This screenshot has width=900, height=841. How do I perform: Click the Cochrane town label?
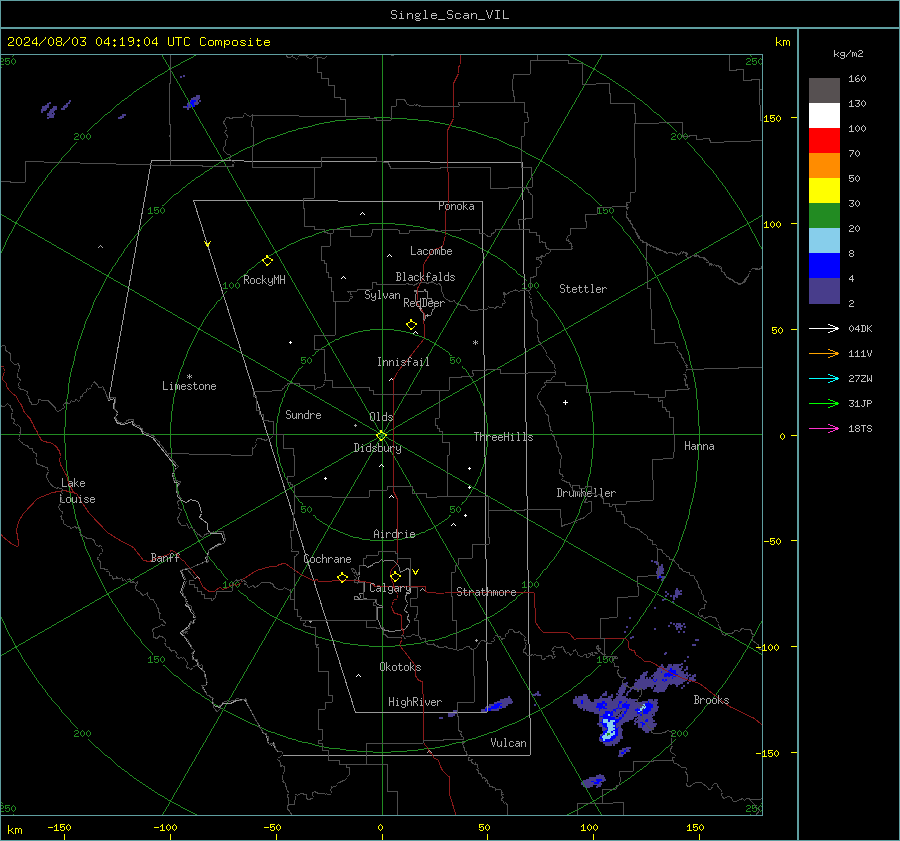pyautogui.click(x=327, y=559)
